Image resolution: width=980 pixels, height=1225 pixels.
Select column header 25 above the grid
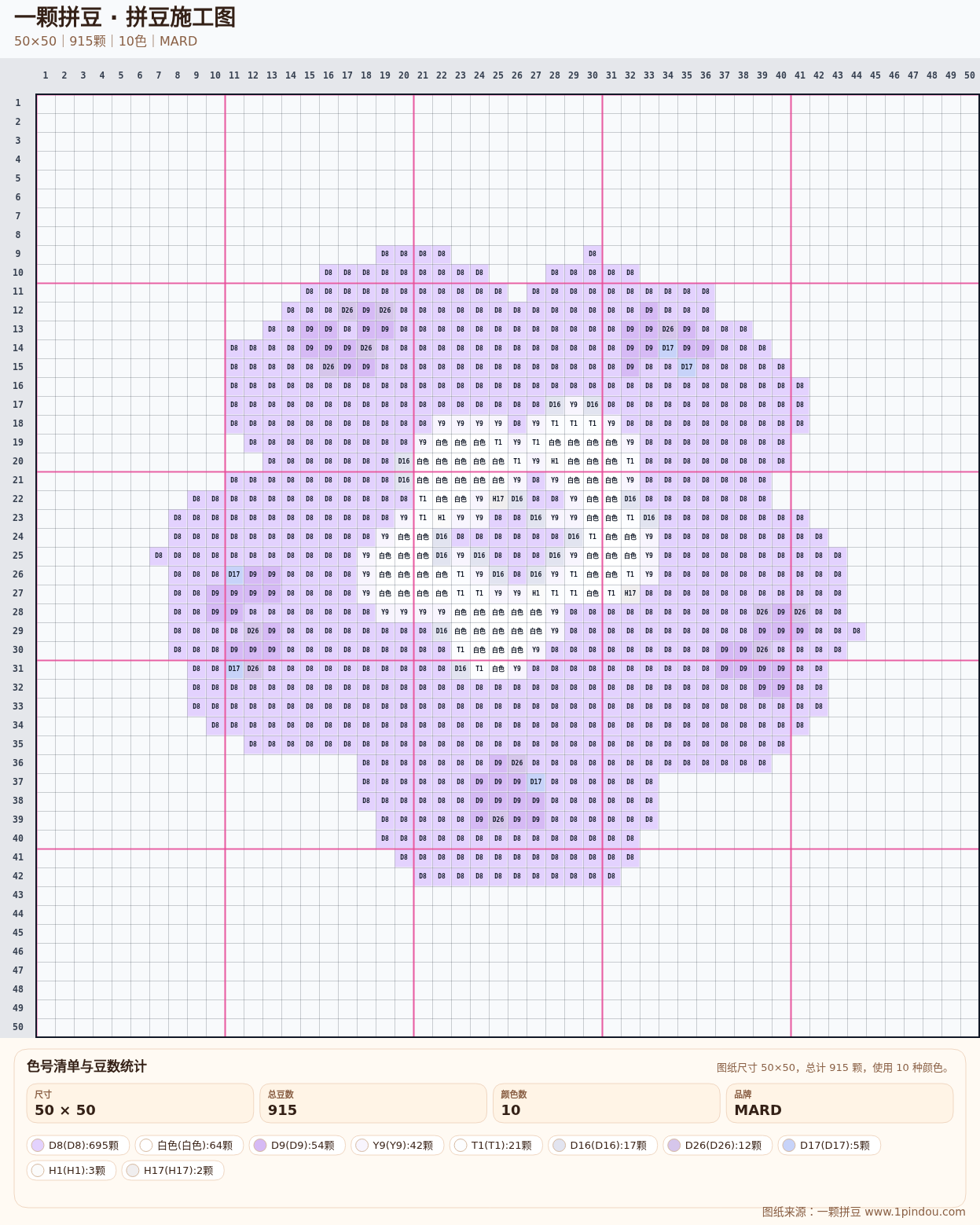click(498, 75)
